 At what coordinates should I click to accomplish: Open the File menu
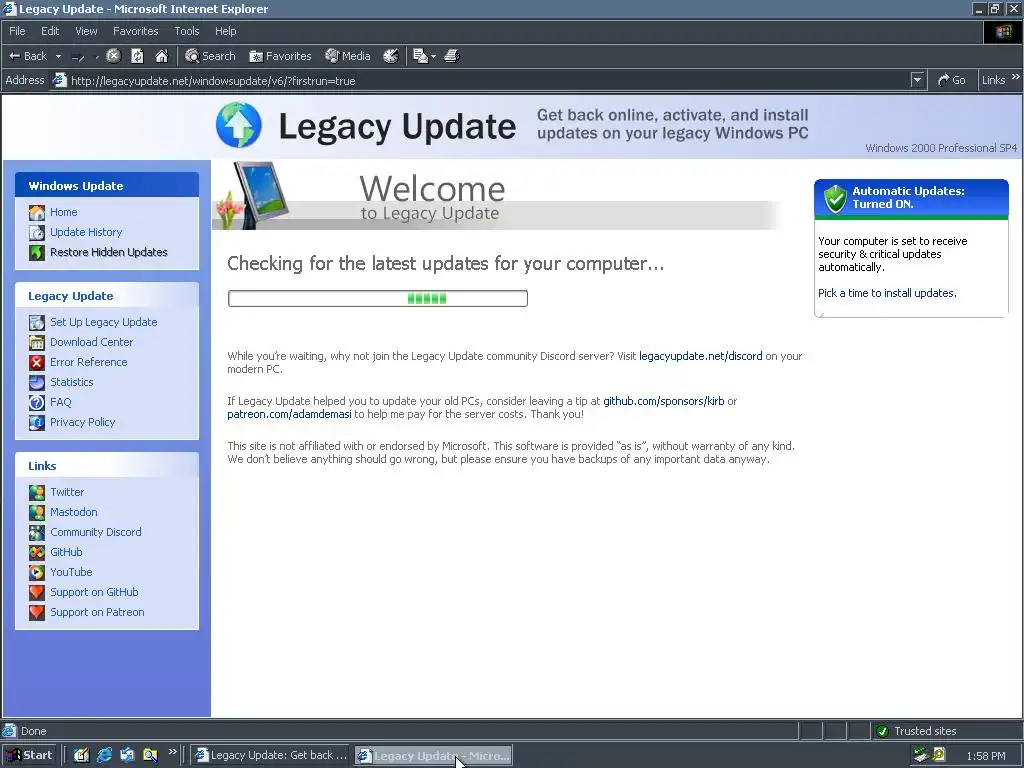[17, 31]
